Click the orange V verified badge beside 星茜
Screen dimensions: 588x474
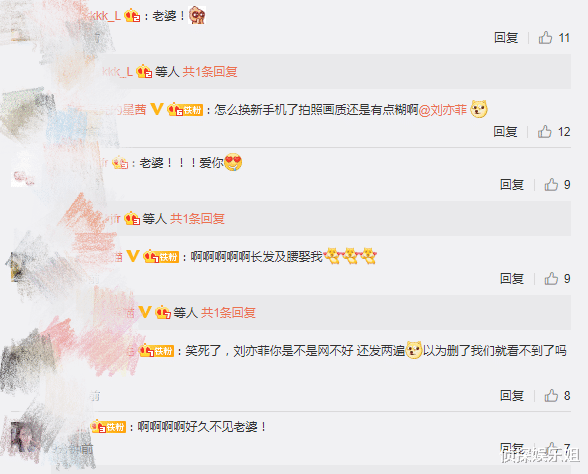click(156, 109)
